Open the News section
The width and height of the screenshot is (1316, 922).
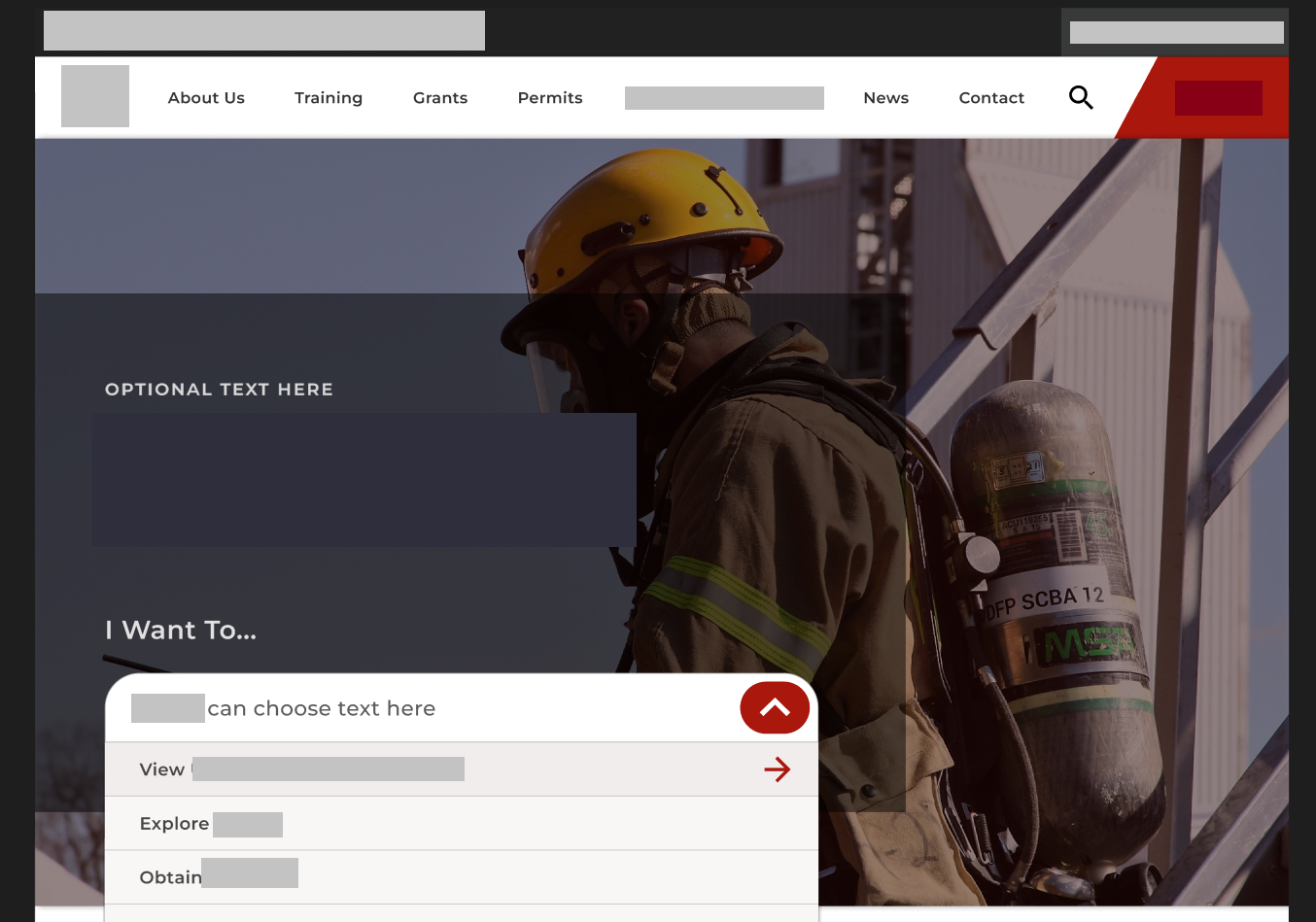coord(885,98)
